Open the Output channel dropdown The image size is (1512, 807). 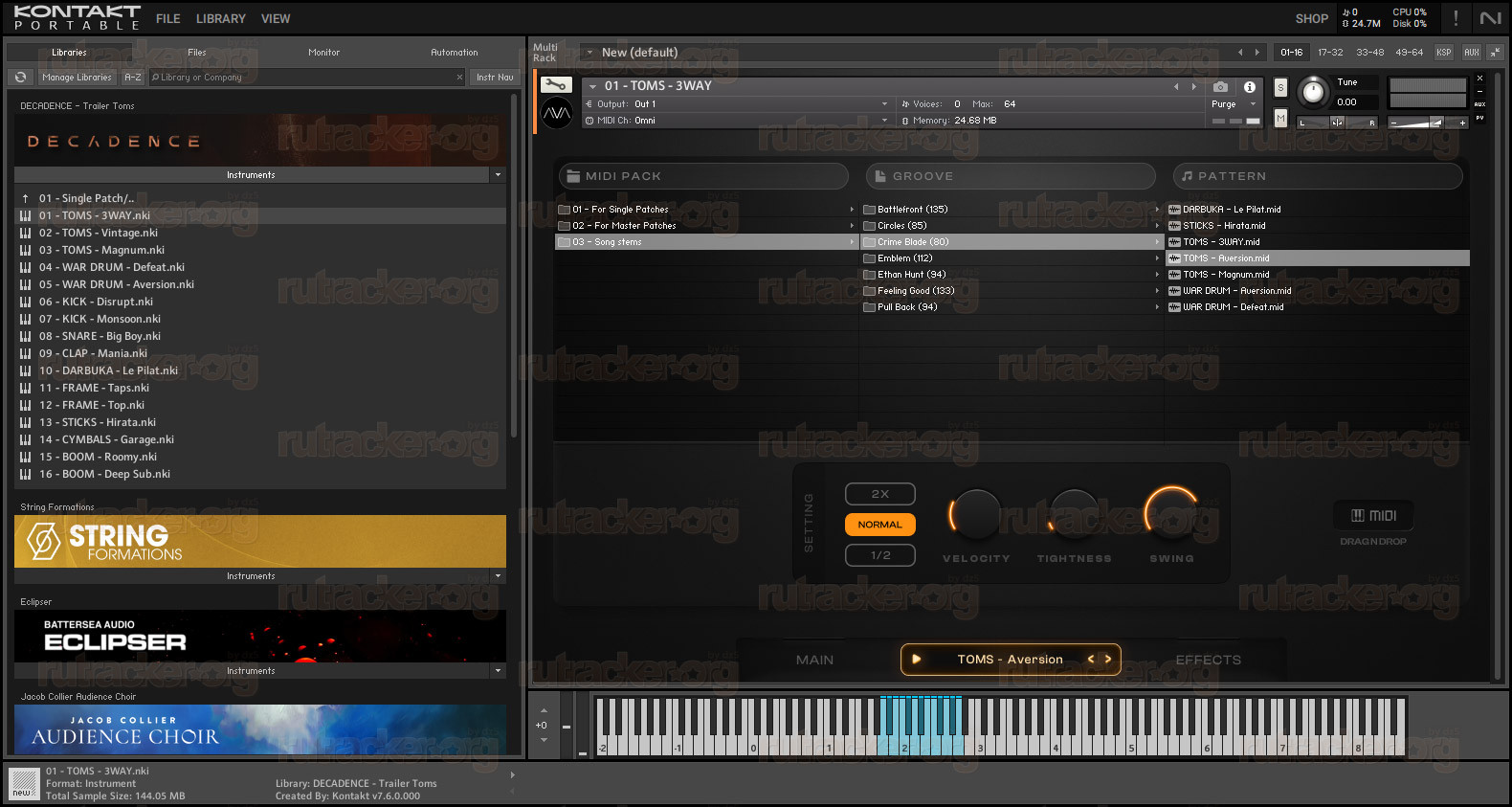[x=884, y=104]
